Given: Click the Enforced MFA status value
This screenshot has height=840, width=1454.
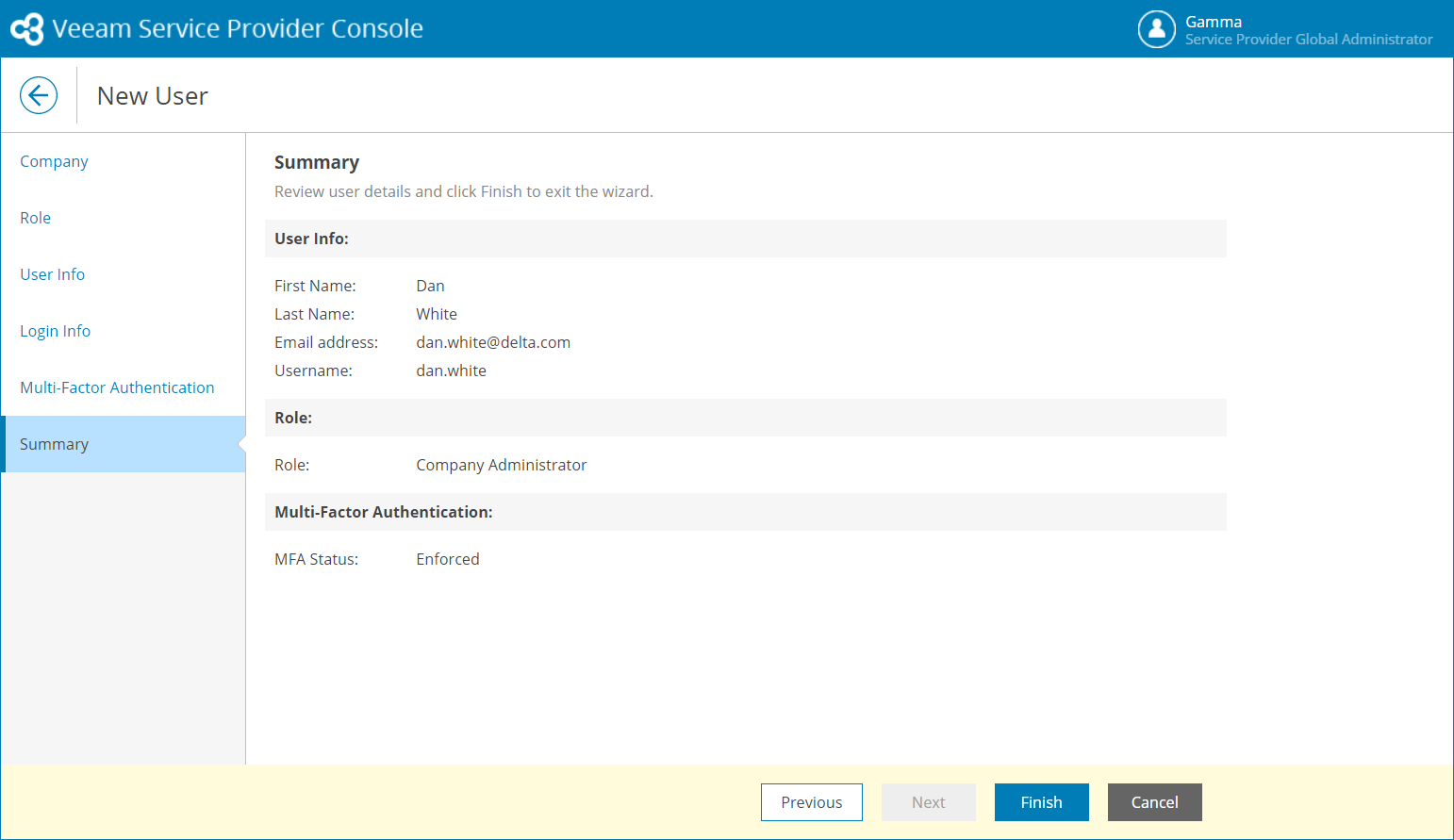Looking at the screenshot, I should pos(448,559).
